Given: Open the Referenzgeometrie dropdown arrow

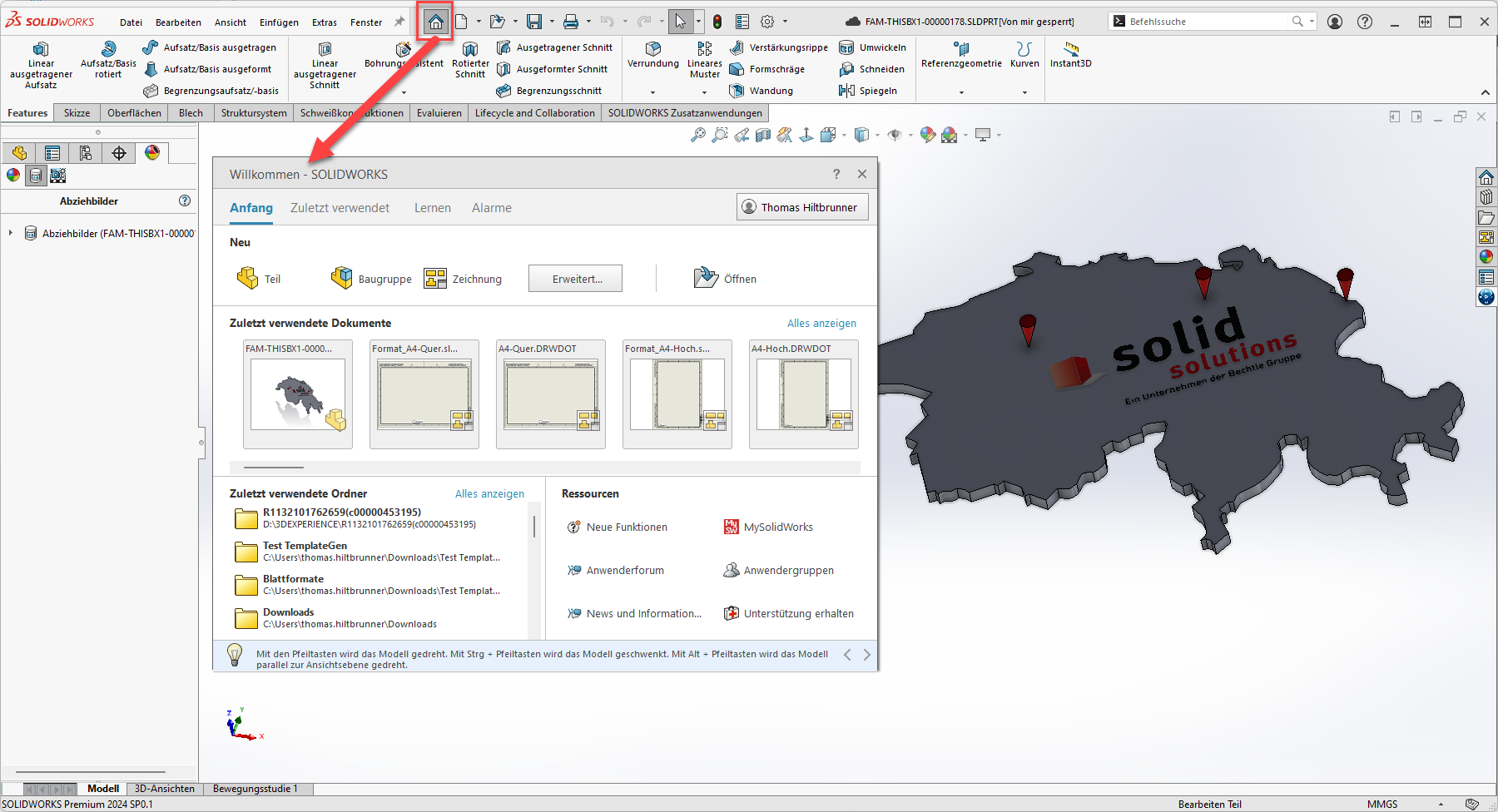Looking at the screenshot, I should click(961, 92).
